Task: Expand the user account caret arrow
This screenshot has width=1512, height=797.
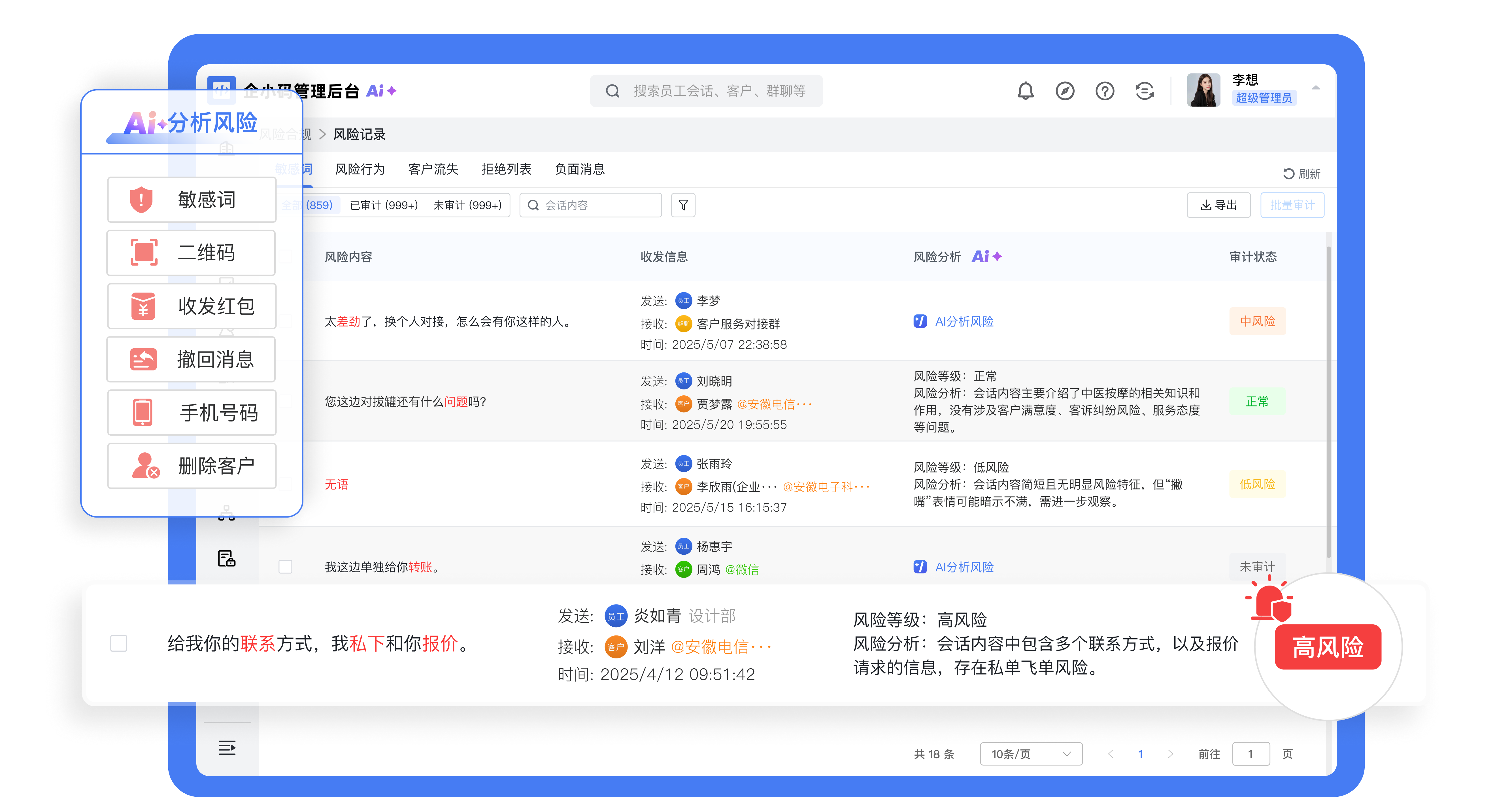Action: click(1315, 88)
